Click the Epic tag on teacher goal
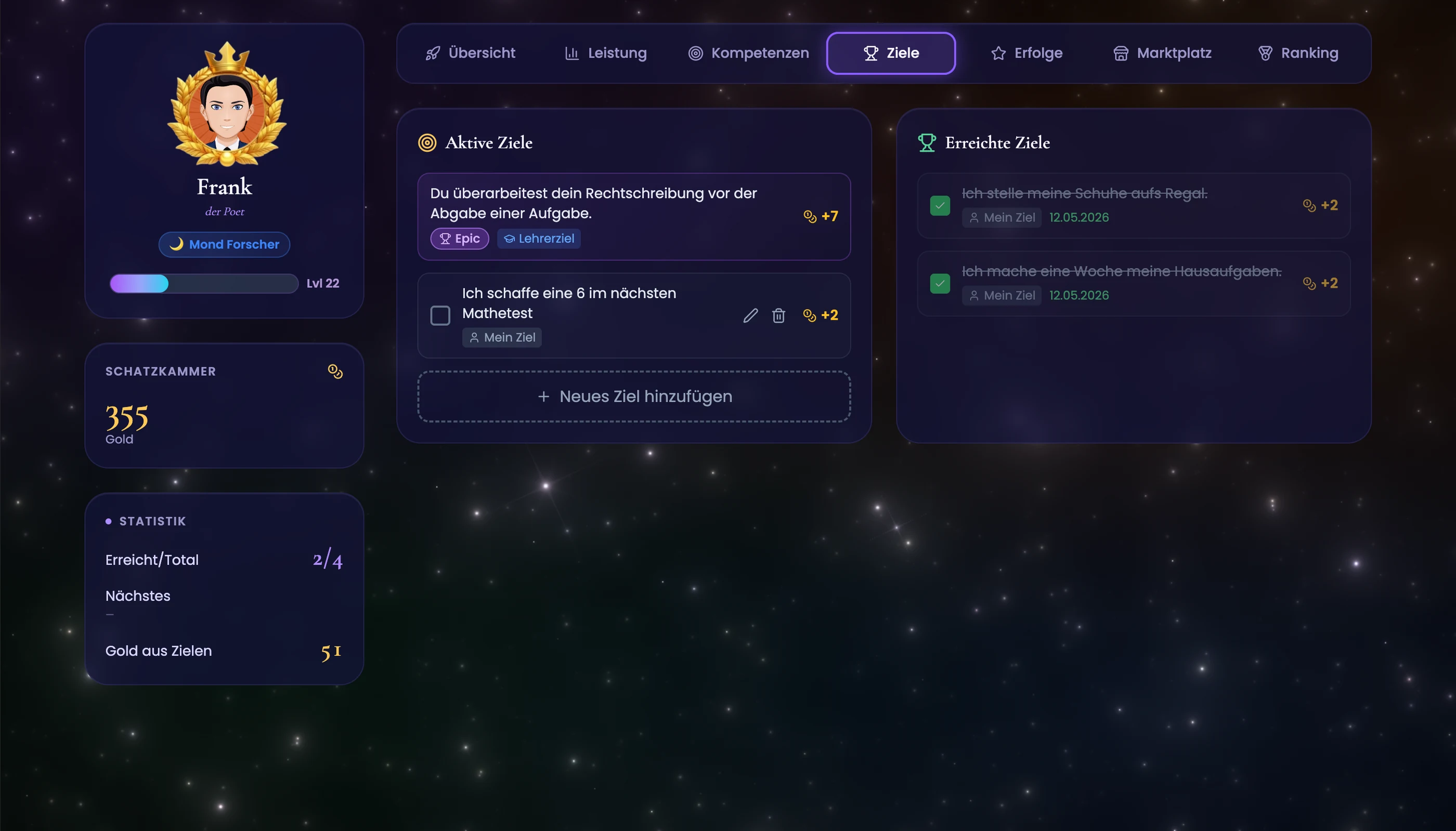This screenshot has width=1456, height=831. [460, 239]
